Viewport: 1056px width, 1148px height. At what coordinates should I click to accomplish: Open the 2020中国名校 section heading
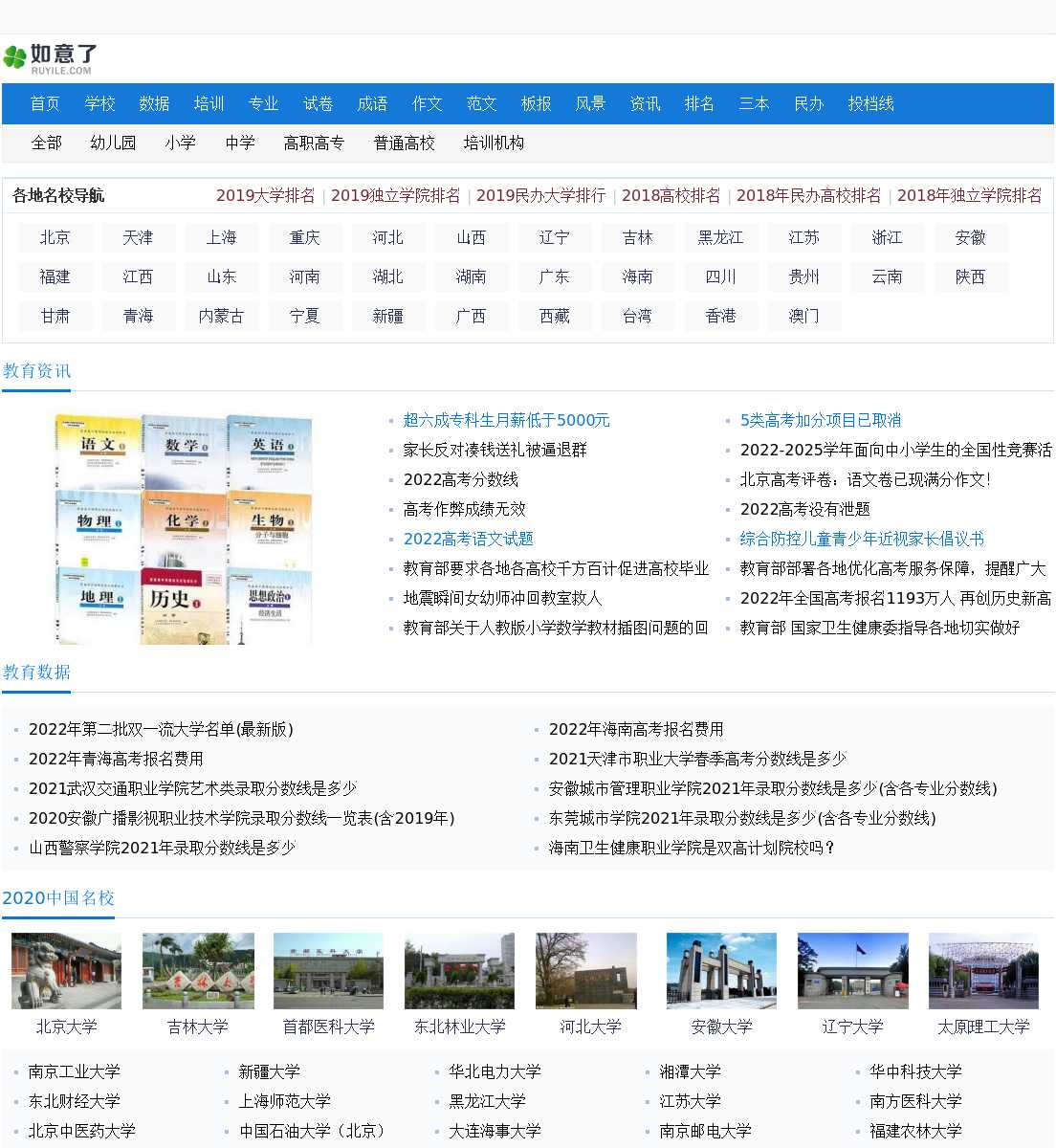(58, 898)
